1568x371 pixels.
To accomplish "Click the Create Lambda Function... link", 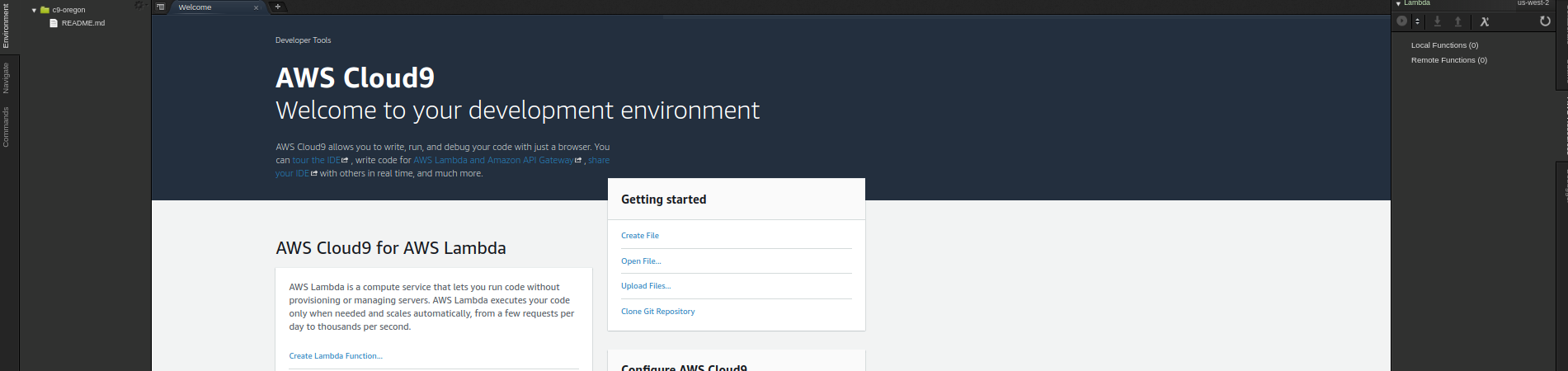I will (x=336, y=356).
